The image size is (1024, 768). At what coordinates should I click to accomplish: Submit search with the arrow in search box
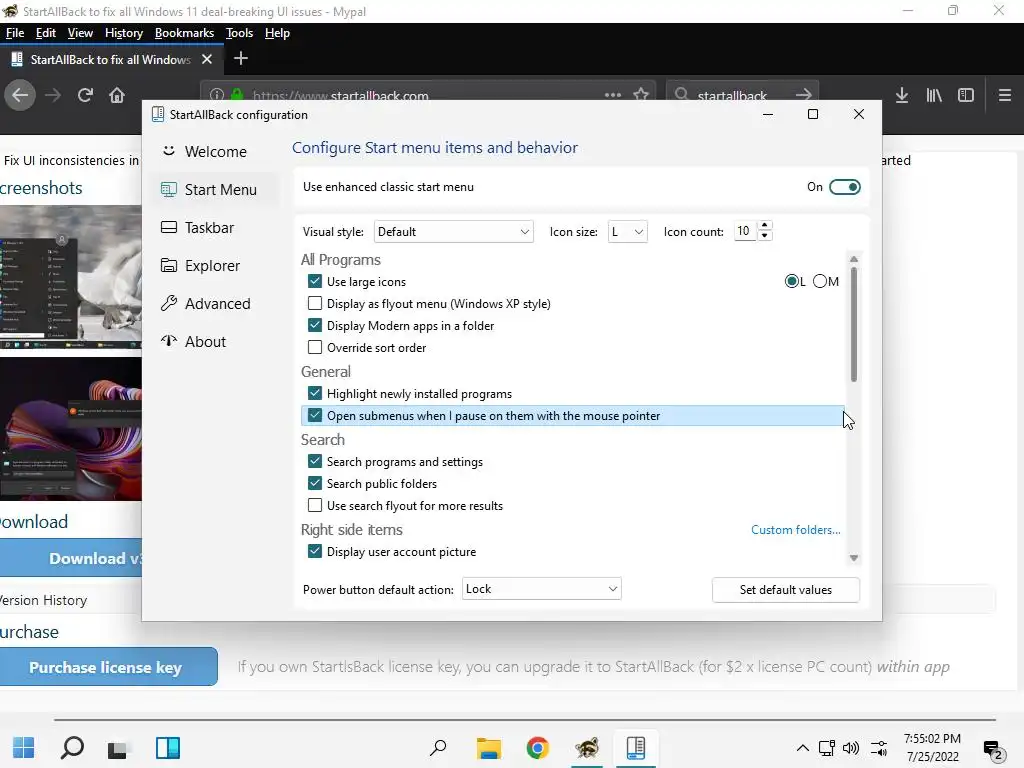coord(804,95)
